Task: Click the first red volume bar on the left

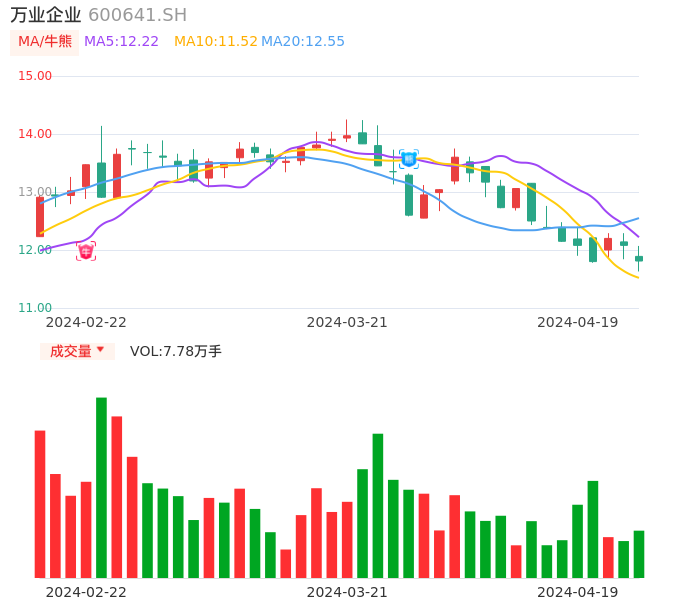Action: click(x=40, y=503)
